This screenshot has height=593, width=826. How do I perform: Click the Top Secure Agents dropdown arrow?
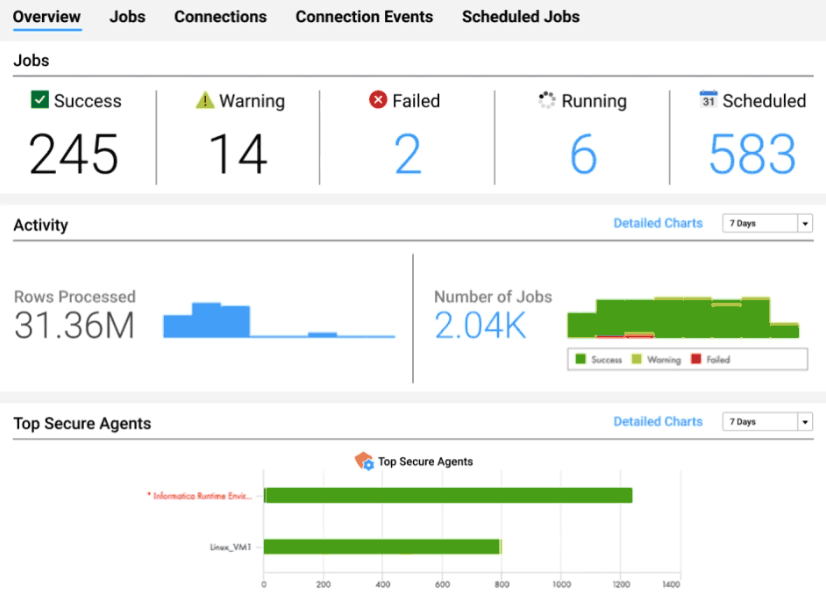coord(805,422)
